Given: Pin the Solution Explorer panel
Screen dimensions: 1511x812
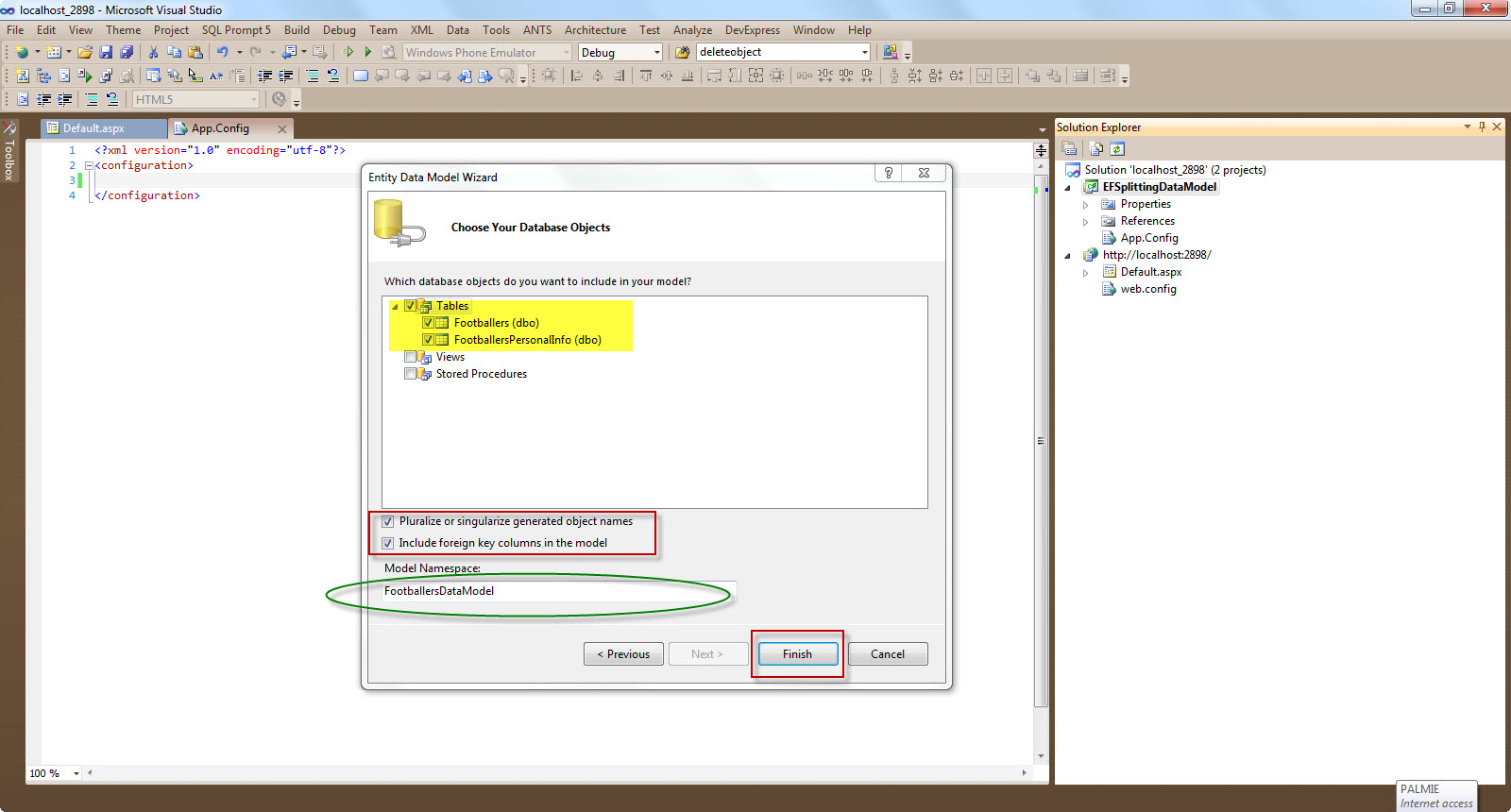Looking at the screenshot, I should (1482, 127).
